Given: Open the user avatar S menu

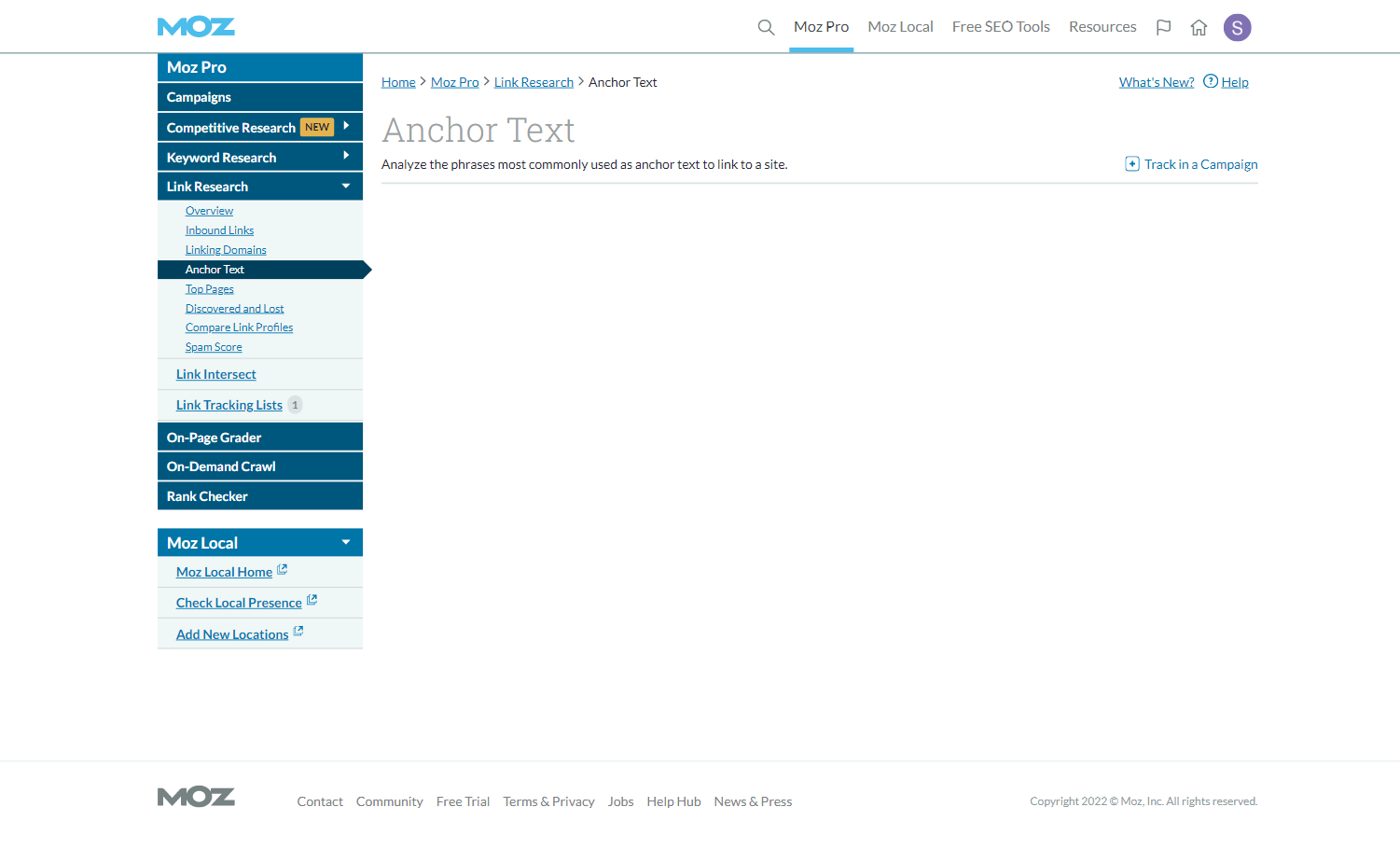Looking at the screenshot, I should [1237, 27].
